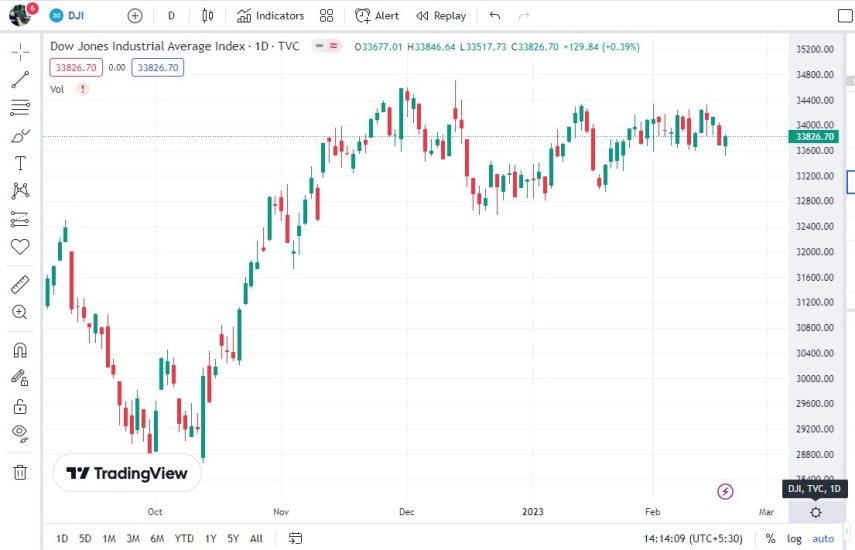The width and height of the screenshot is (855, 550).
Task: Open the forecasting and measurement tools
Action: (20, 219)
